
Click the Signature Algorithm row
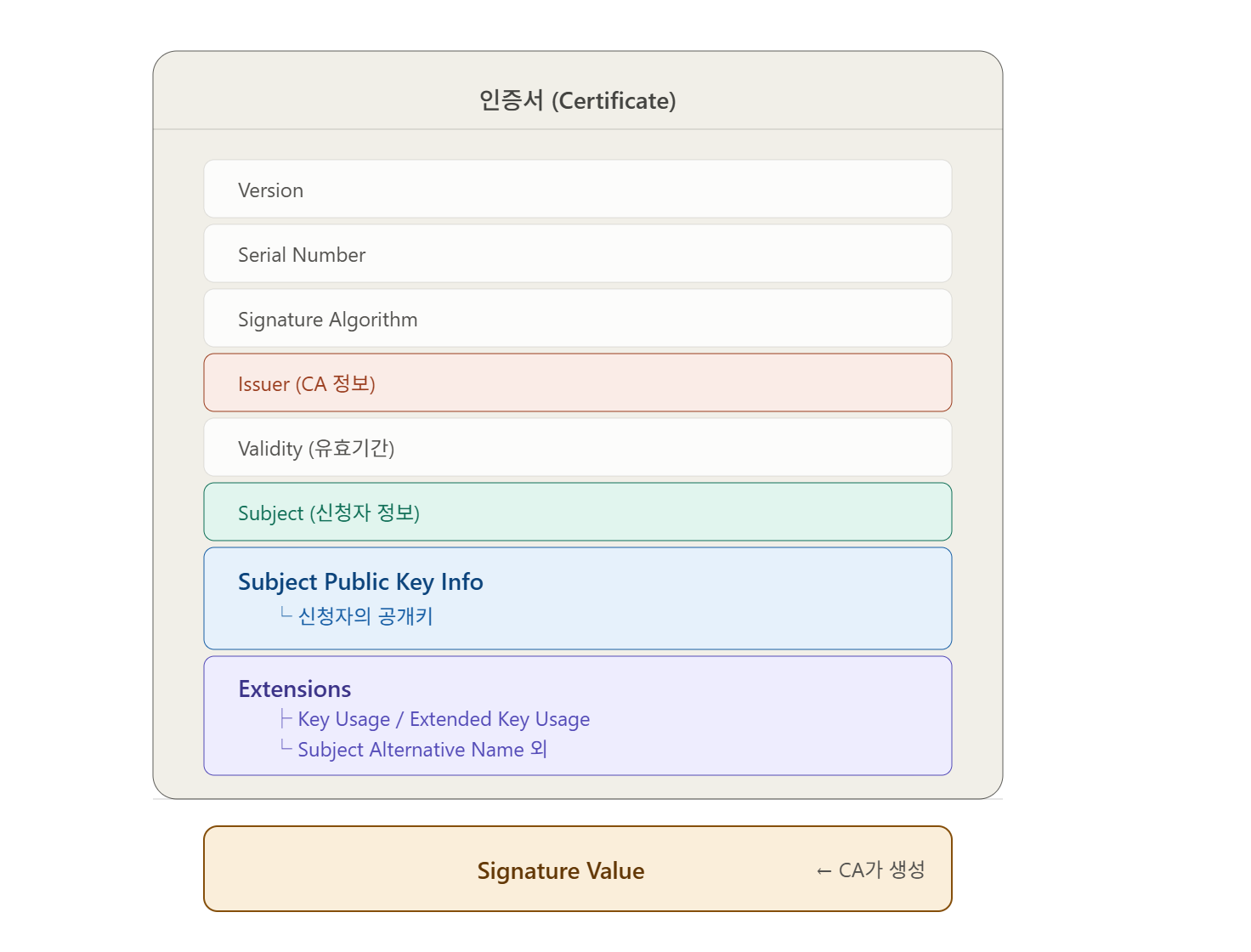(x=578, y=318)
